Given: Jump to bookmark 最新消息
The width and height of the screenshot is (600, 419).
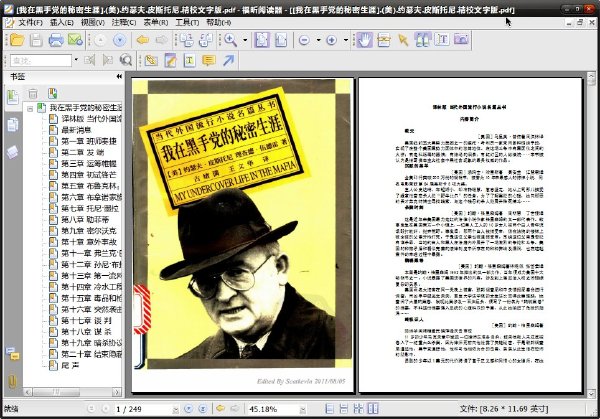Looking at the screenshot, I should click(77, 130).
